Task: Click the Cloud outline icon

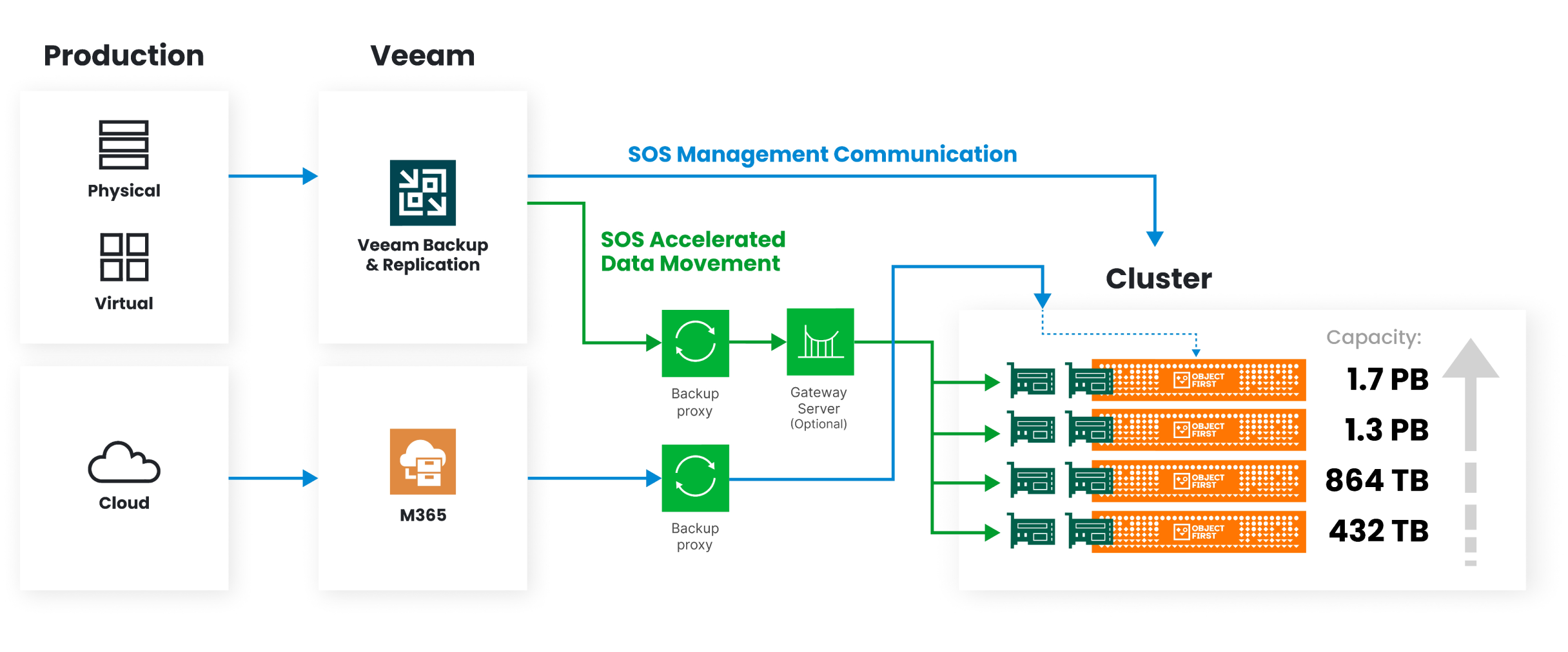Action: coord(124,463)
